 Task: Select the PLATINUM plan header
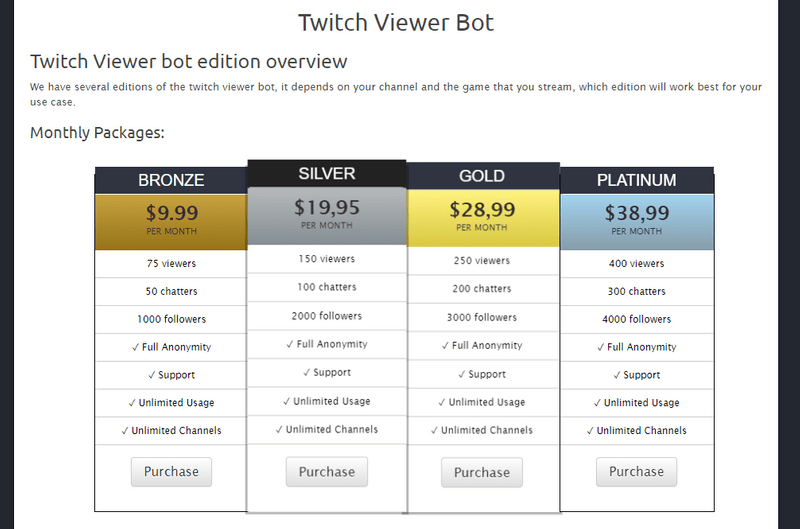coord(636,180)
